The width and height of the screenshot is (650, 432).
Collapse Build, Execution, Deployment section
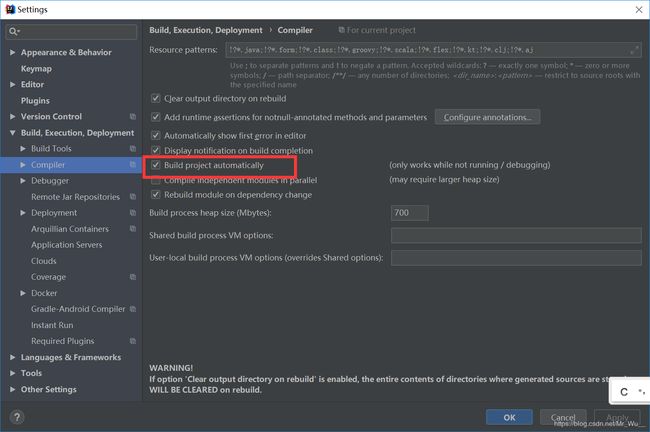[12, 133]
